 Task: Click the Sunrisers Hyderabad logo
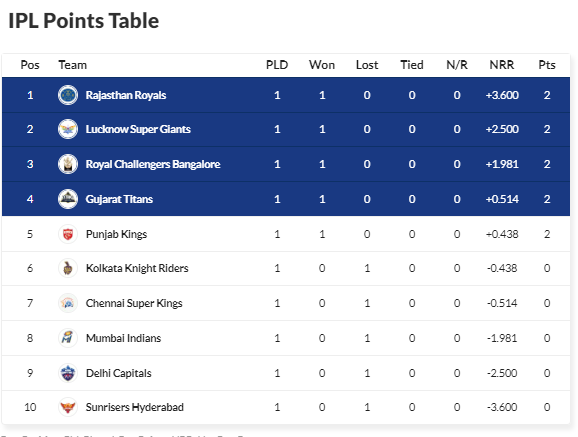coord(68,407)
